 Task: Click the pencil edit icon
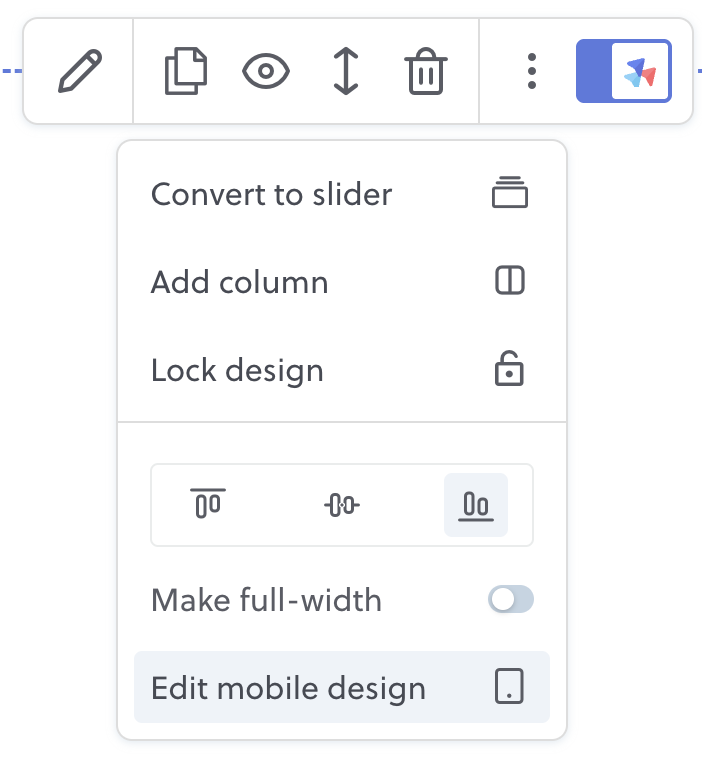[80, 71]
